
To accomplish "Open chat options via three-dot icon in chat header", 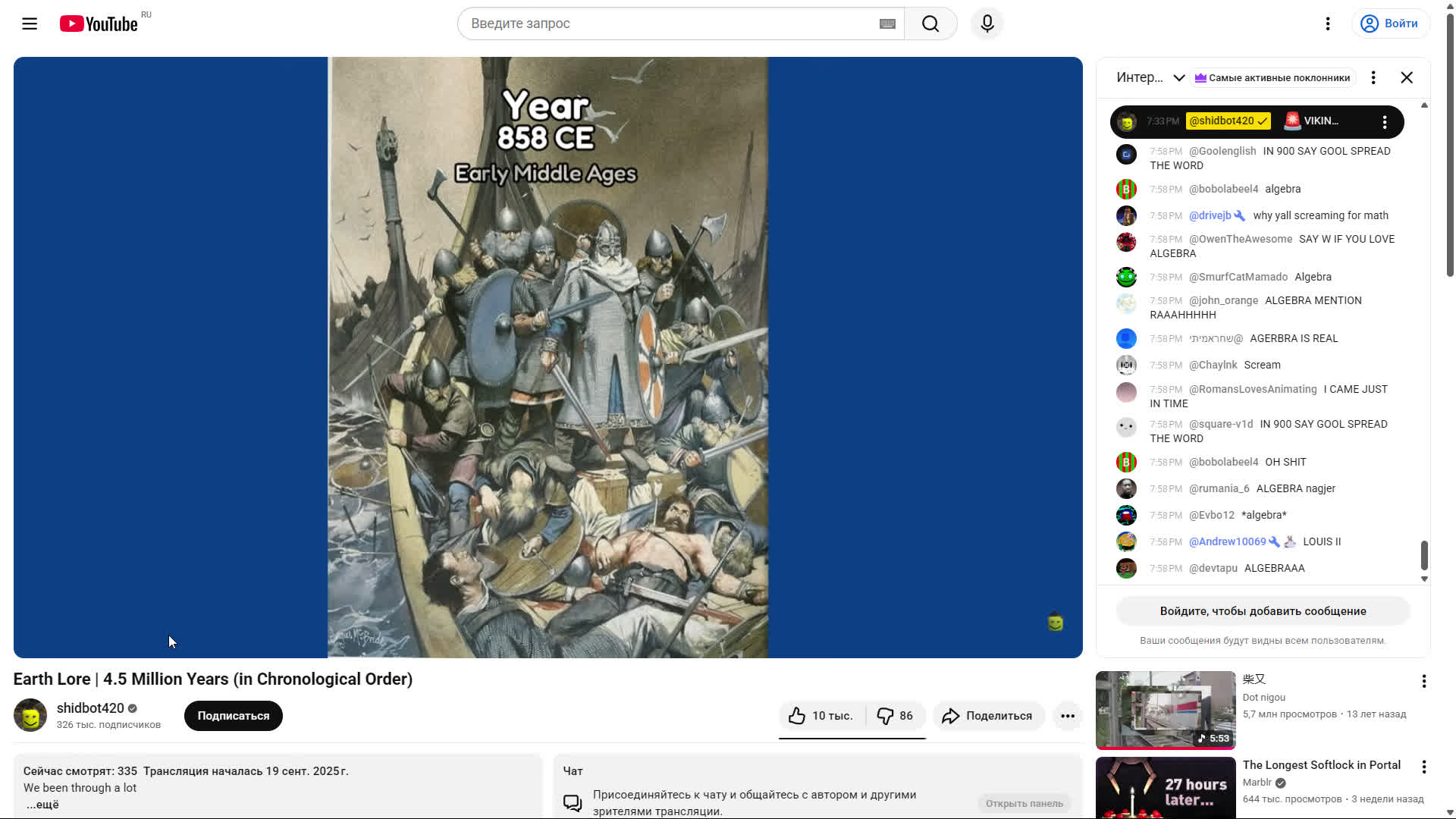I will coord(1373,77).
